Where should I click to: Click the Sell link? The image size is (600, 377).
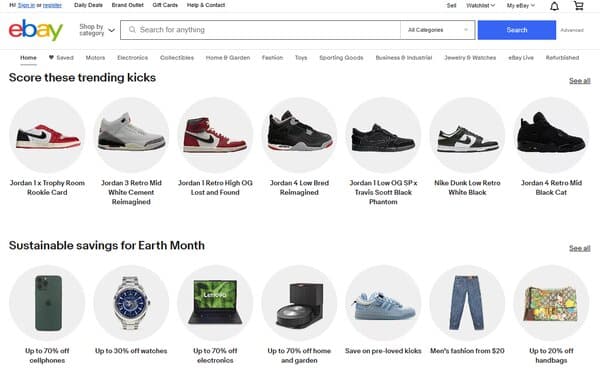click(x=451, y=5)
